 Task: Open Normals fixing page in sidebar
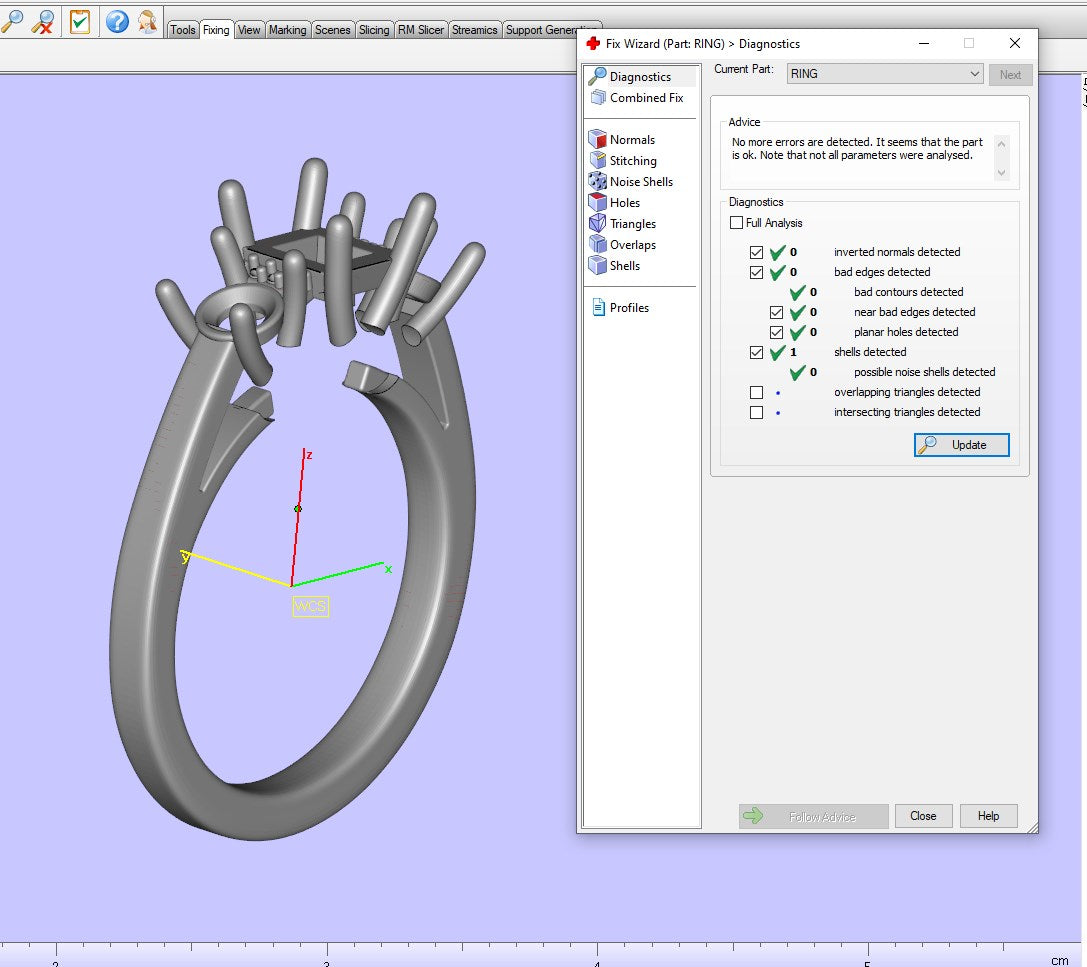(631, 140)
